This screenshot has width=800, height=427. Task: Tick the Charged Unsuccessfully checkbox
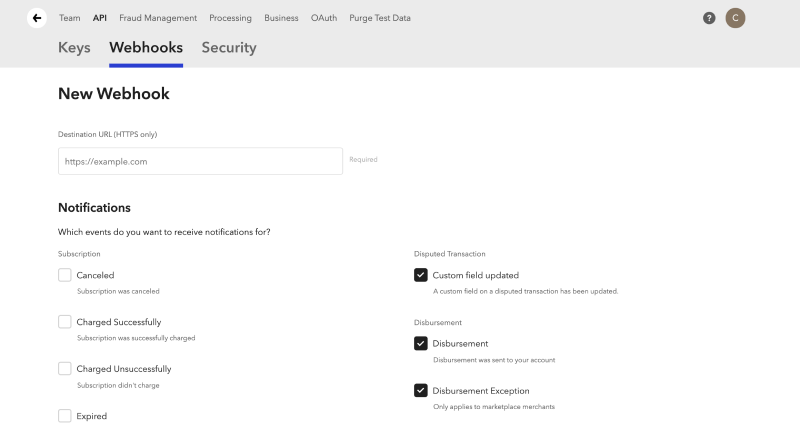65,368
